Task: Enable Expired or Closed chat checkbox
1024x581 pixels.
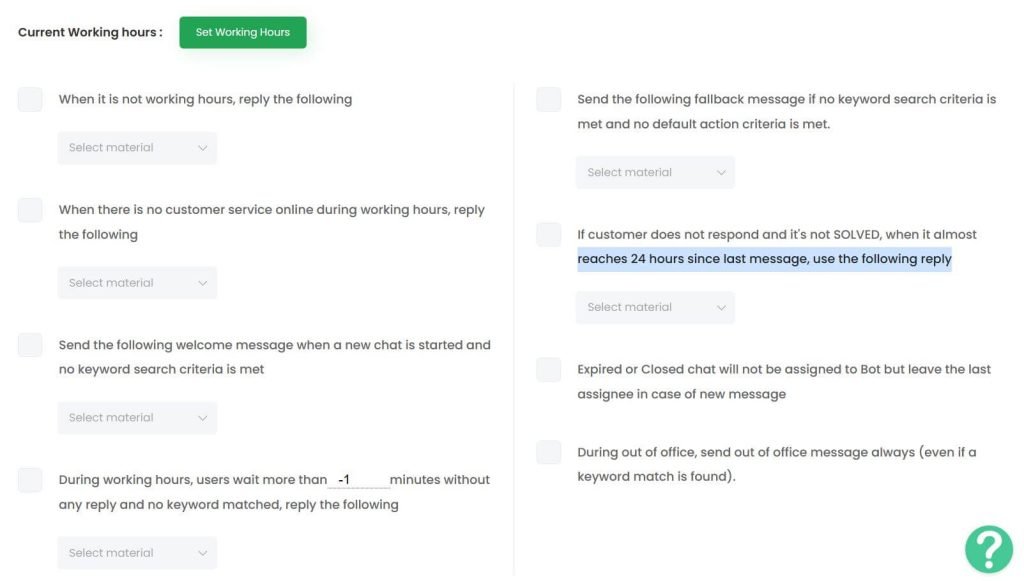Action: click(x=549, y=369)
